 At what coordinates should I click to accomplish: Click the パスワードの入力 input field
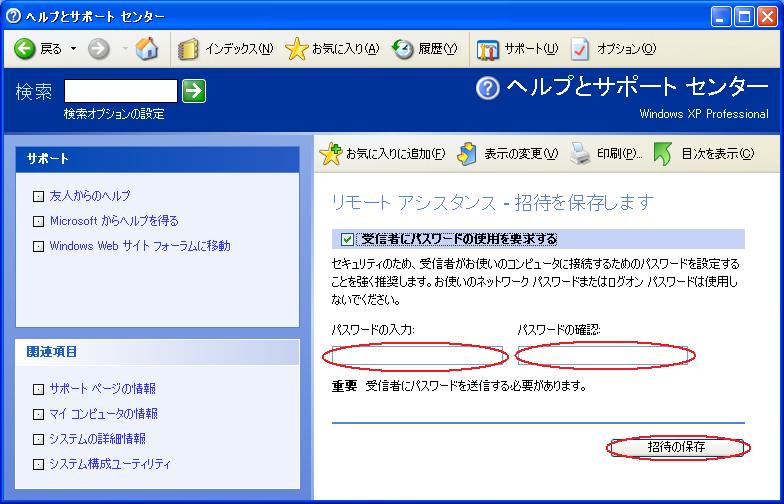click(x=417, y=355)
